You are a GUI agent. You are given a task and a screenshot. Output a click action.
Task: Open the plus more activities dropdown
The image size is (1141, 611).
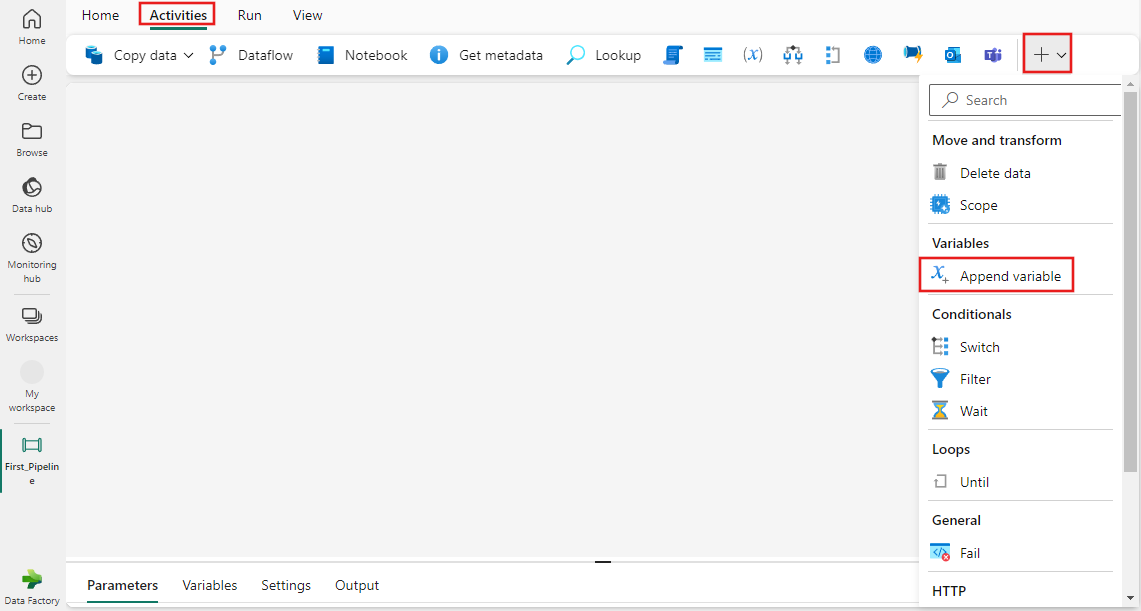pyautogui.click(x=1048, y=55)
